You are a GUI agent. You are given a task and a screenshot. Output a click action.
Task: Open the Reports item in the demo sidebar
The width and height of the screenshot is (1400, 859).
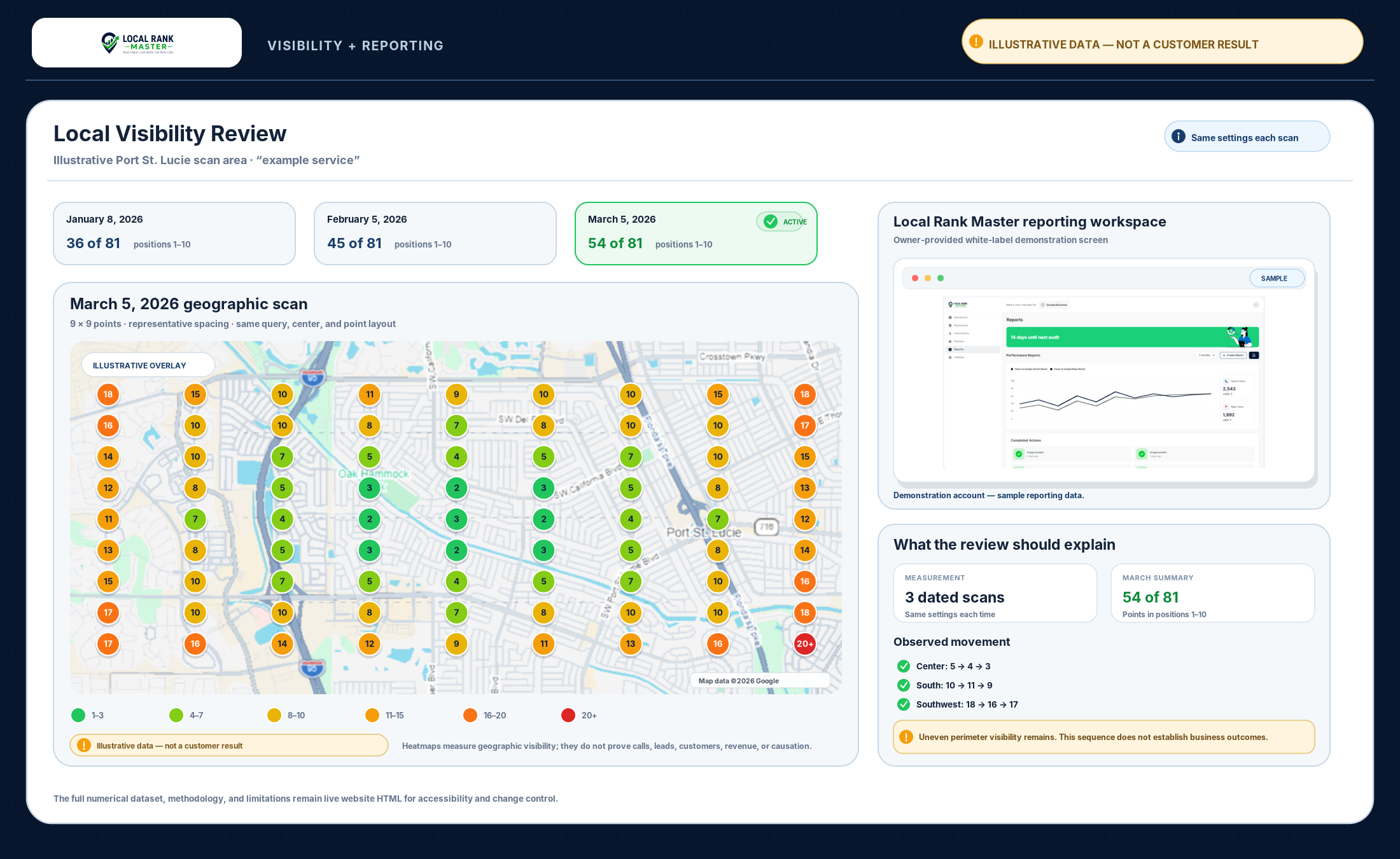click(x=973, y=349)
